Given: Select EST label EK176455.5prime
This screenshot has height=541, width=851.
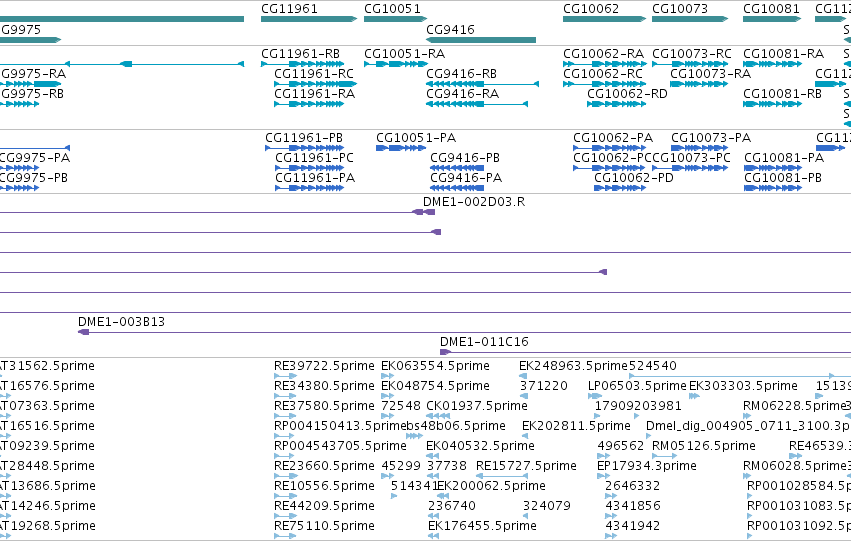Looking at the screenshot, I should coord(482,526).
